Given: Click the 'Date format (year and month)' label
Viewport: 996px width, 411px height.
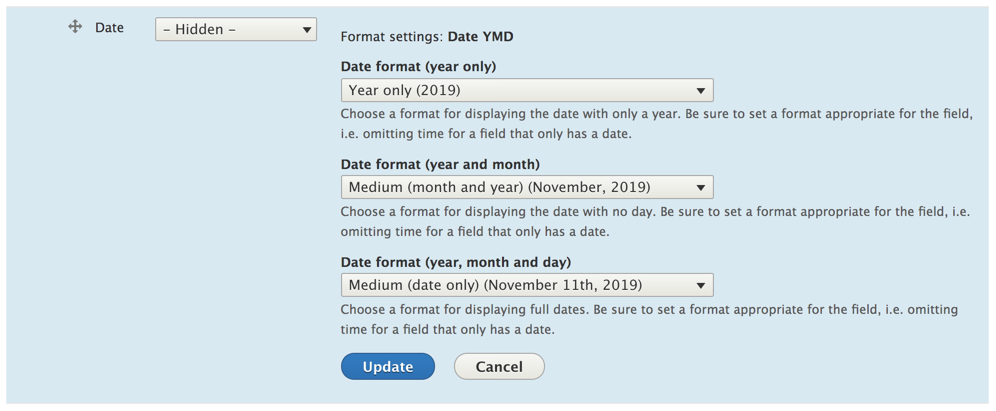Looking at the screenshot, I should pos(440,164).
